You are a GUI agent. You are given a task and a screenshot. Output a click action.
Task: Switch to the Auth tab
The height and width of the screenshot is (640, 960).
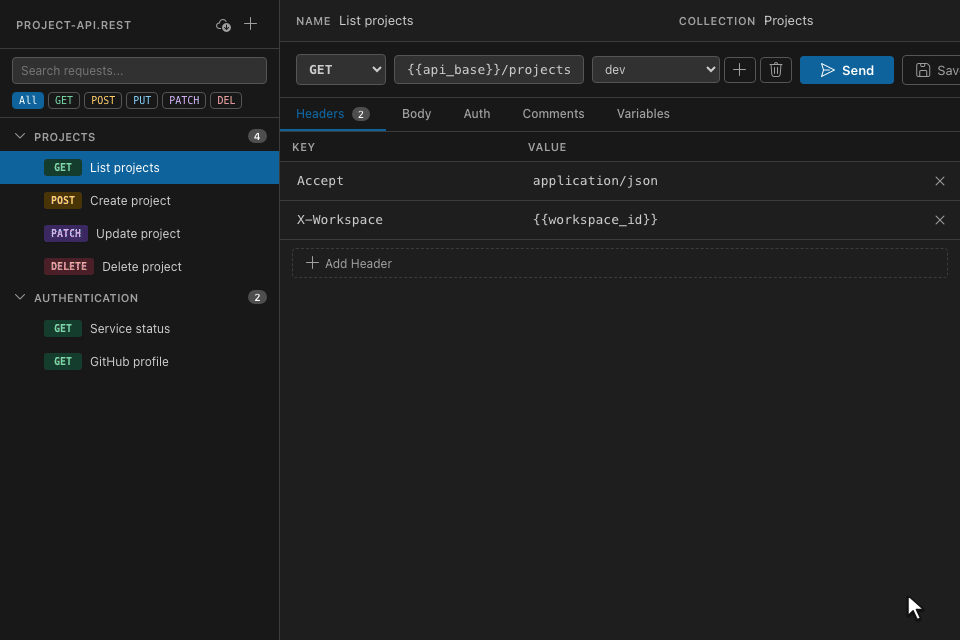pyautogui.click(x=477, y=114)
